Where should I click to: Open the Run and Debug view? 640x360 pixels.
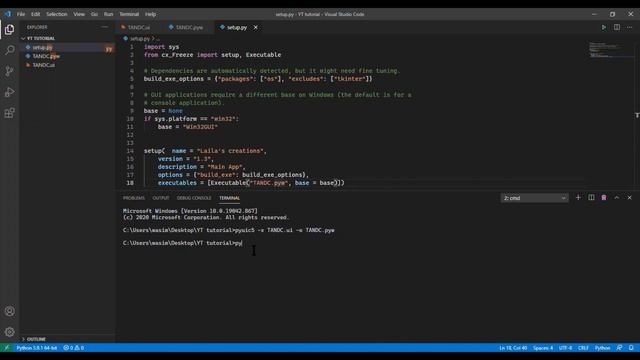click(9, 92)
